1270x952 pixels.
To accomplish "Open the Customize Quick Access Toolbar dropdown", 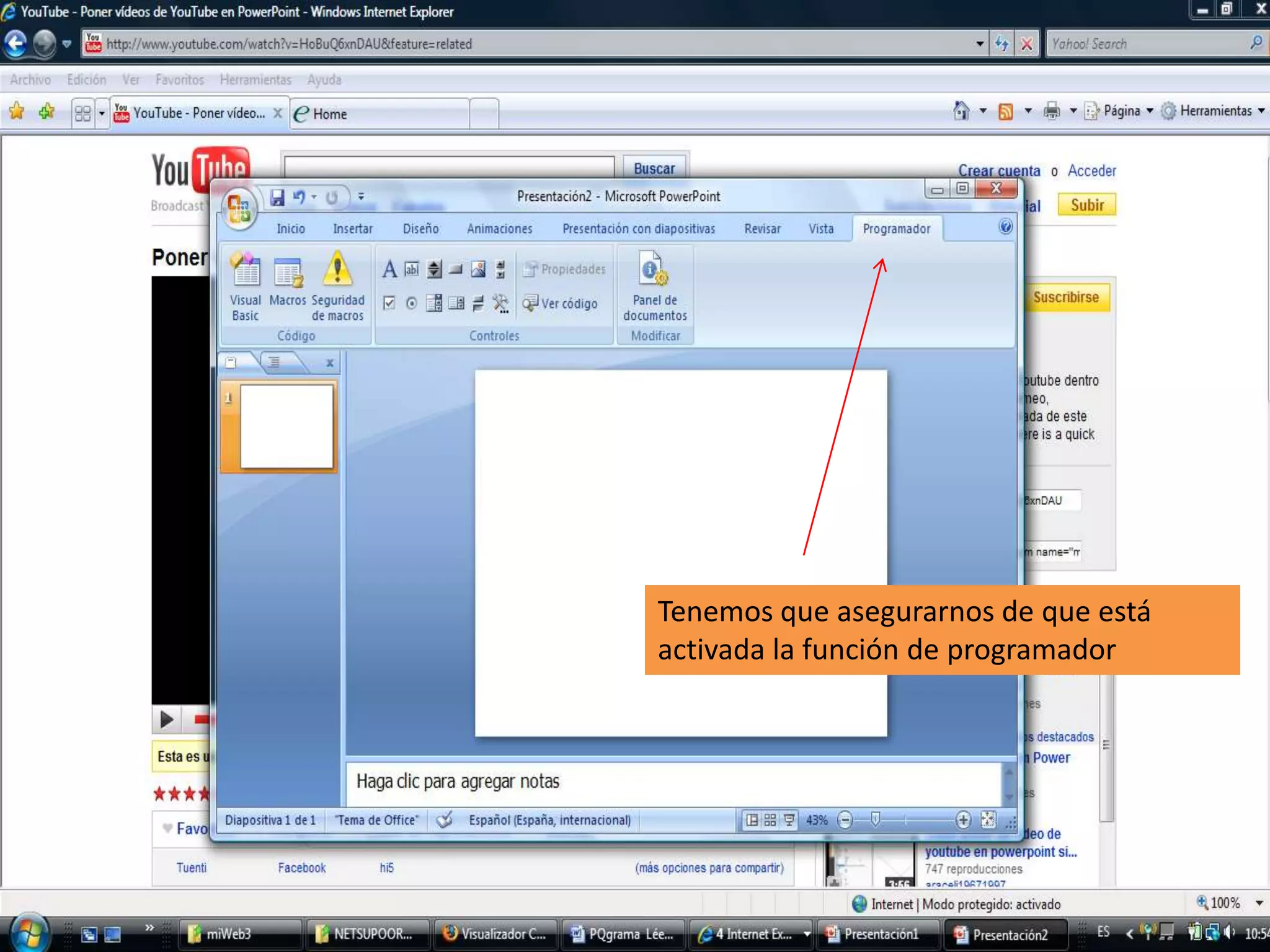I will (x=361, y=197).
